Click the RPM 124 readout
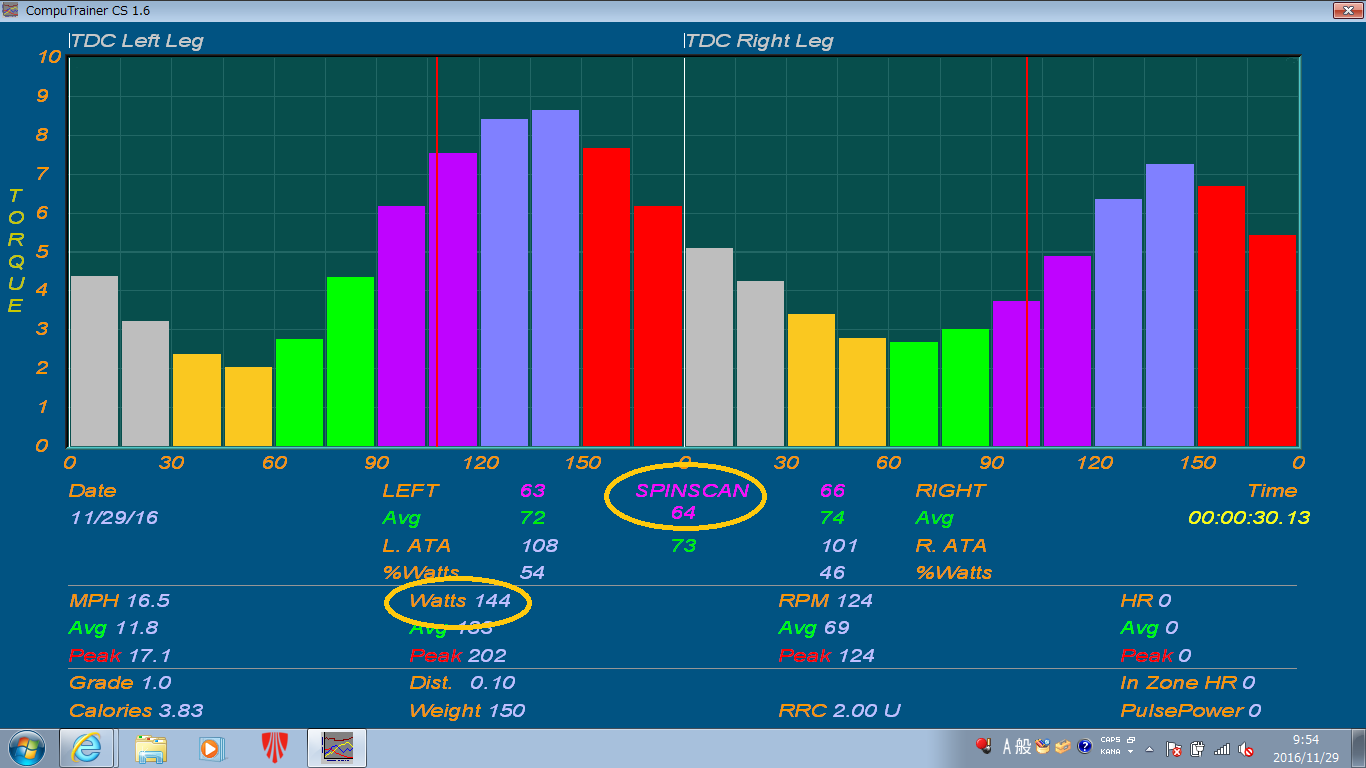This screenshot has height=768, width=1366. [826, 601]
